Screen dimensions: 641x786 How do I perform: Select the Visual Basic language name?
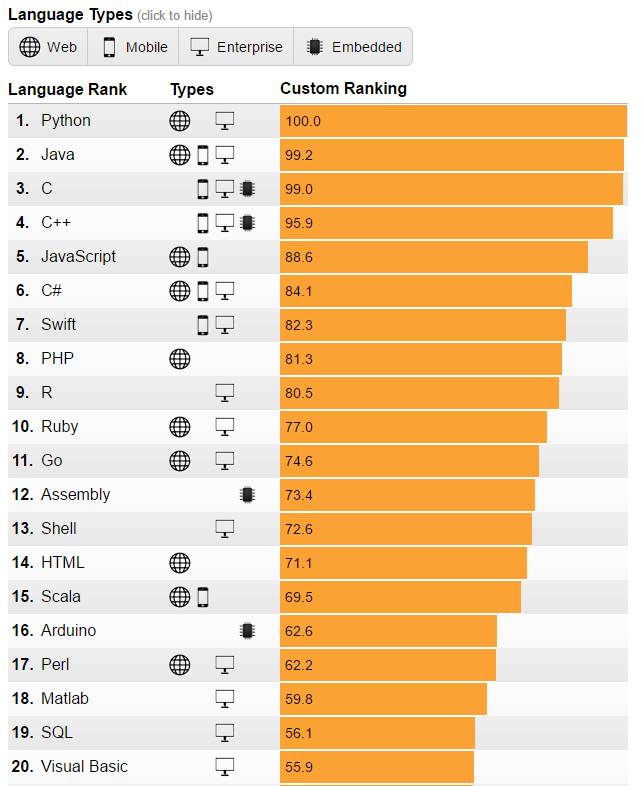point(84,767)
